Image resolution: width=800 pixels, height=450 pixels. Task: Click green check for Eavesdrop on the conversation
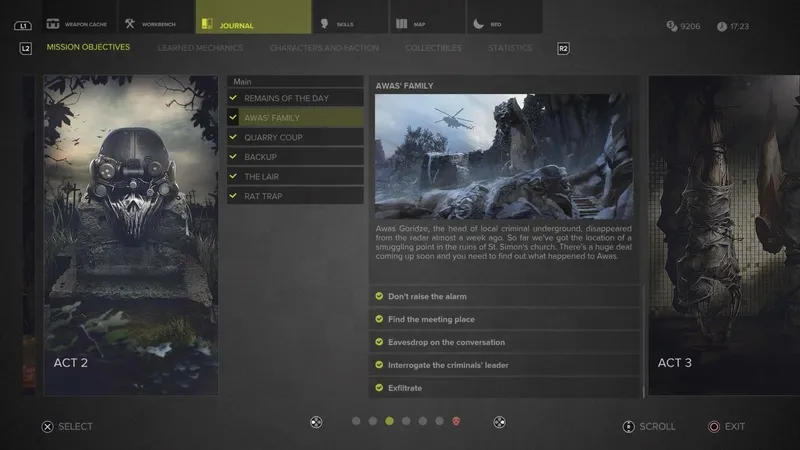[379, 342]
